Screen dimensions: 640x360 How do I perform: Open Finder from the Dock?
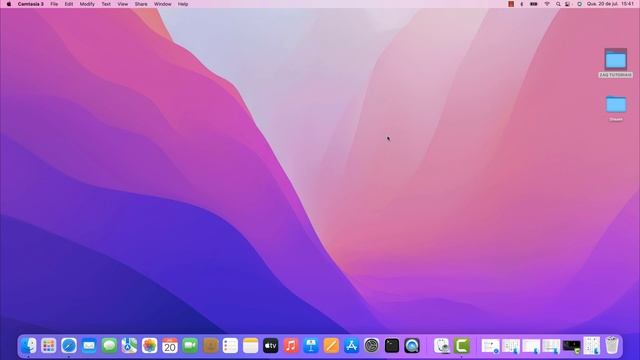[x=29, y=346]
